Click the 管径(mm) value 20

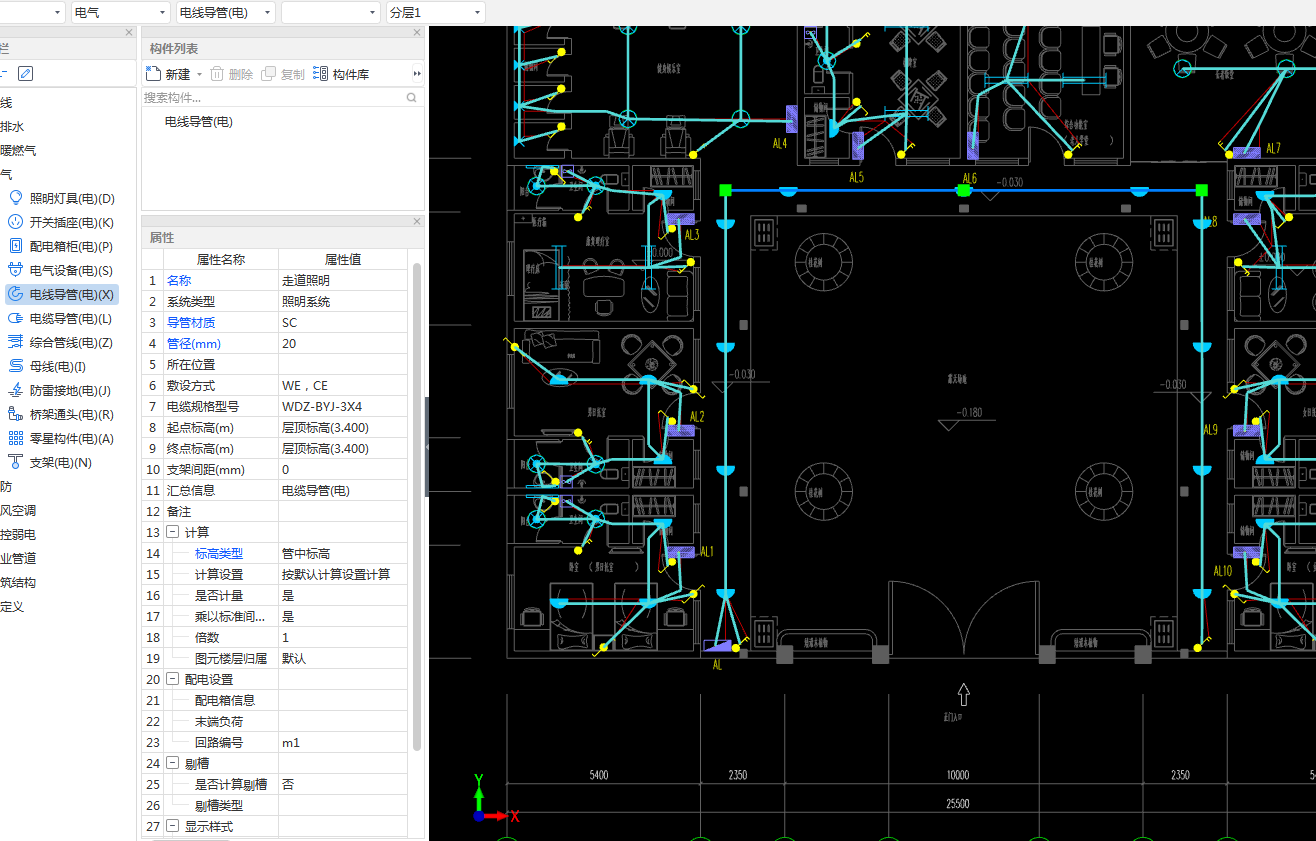click(x=343, y=344)
